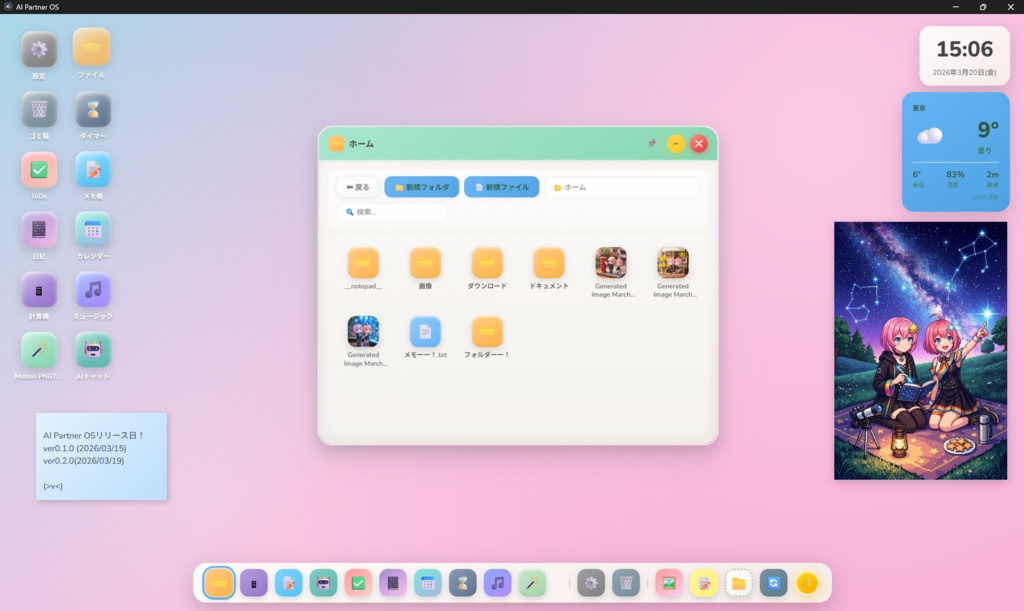Open a Generated Image March thumbnail

click(610, 263)
